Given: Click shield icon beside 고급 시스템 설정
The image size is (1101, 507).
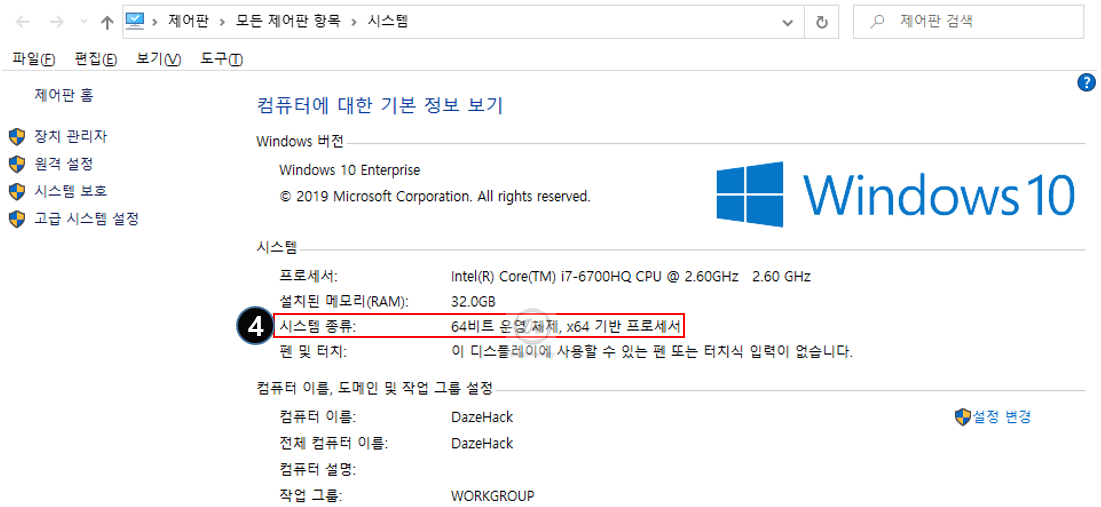Looking at the screenshot, I should pyautogui.click(x=17, y=219).
